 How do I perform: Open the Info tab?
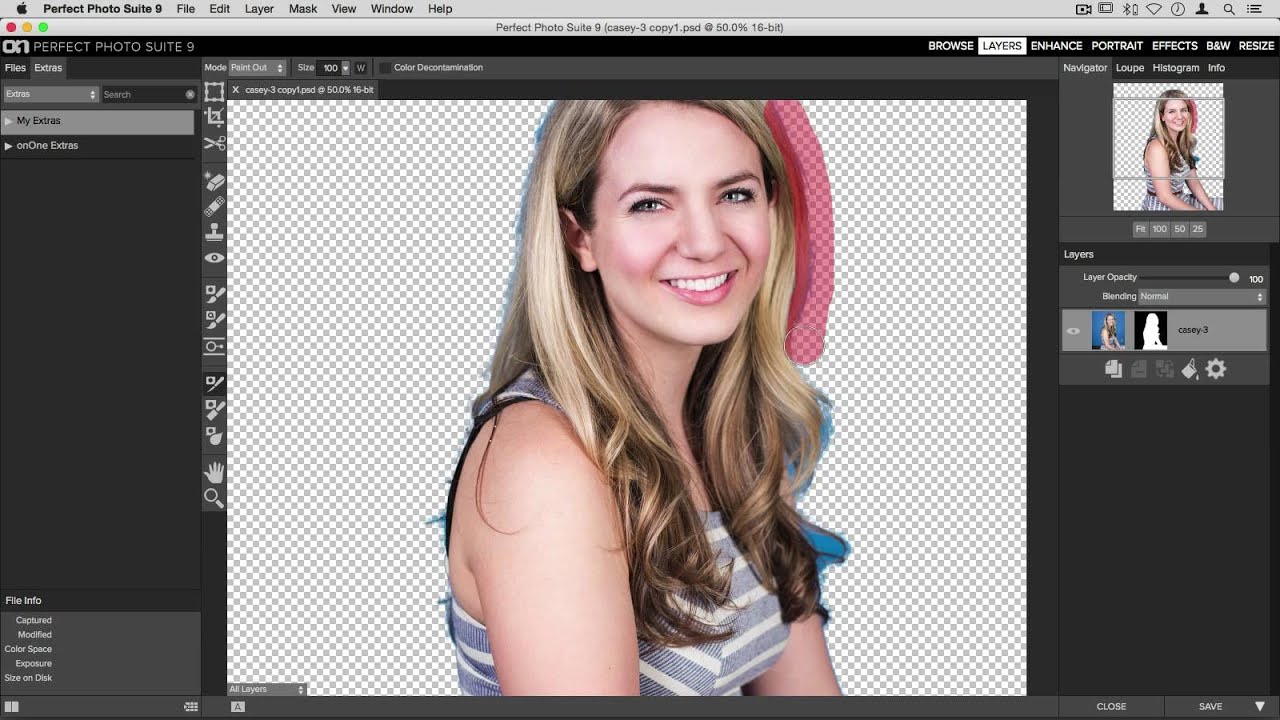(x=1216, y=68)
